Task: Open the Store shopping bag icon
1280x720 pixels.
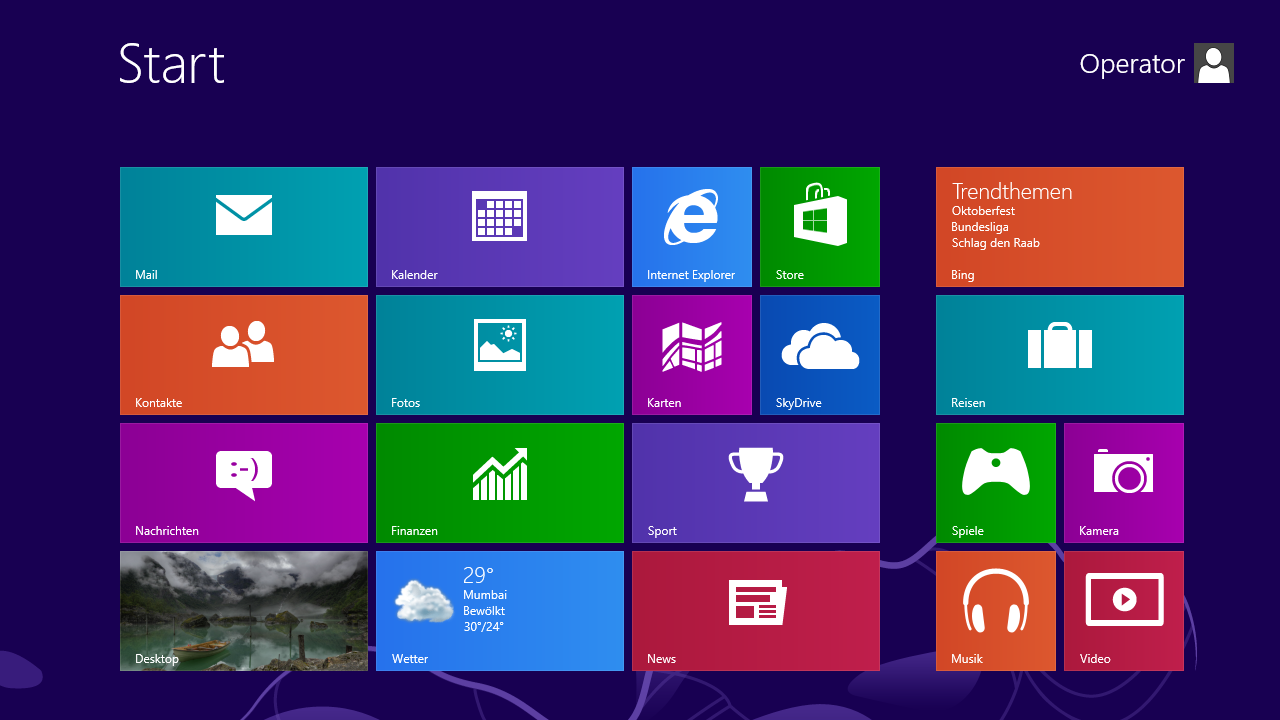Action: tap(820, 214)
